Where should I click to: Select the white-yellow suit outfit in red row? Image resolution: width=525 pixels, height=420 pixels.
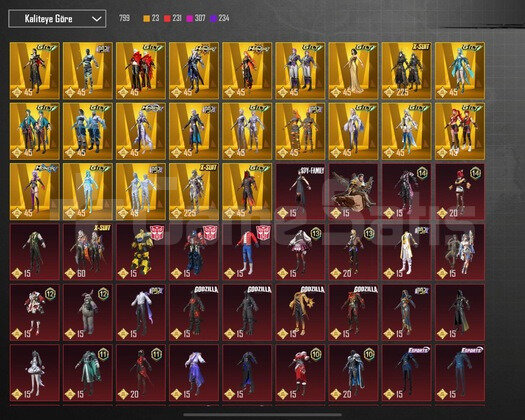[x=406, y=252]
